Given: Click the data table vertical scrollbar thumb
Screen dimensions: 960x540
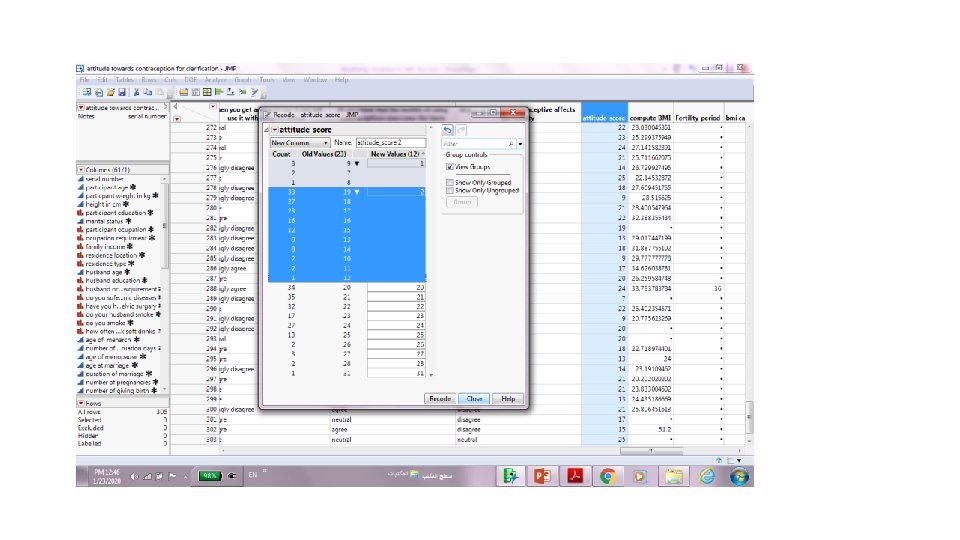Looking at the screenshot, I should pyautogui.click(x=749, y=417).
